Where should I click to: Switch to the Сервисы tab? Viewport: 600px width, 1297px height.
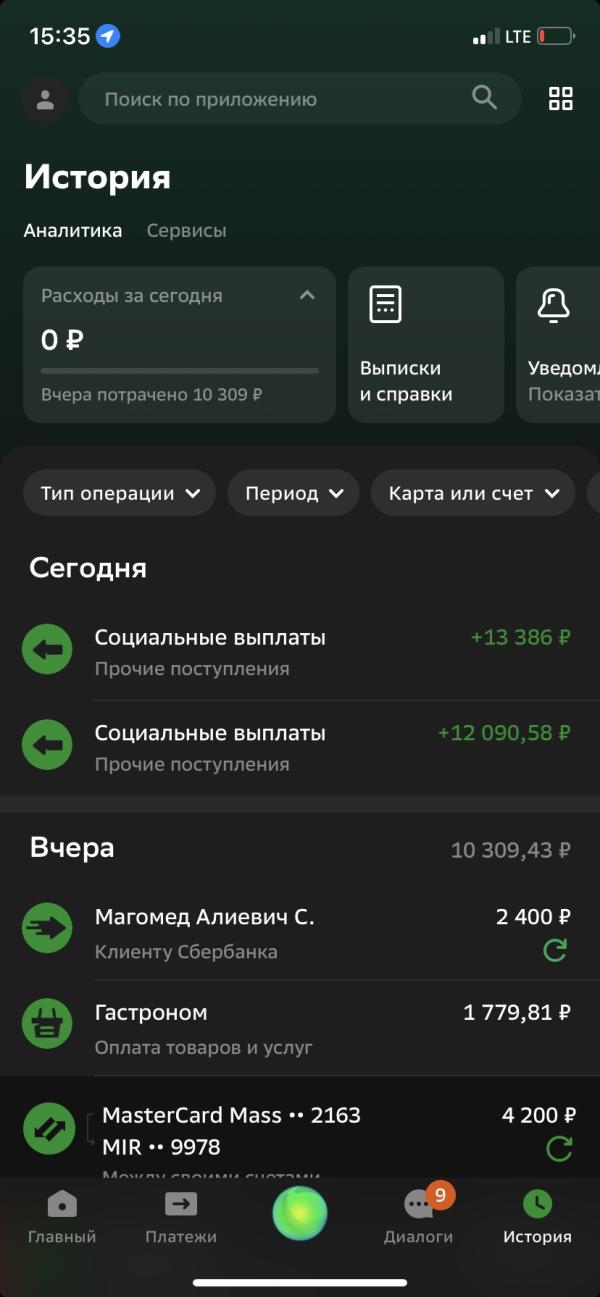point(187,230)
